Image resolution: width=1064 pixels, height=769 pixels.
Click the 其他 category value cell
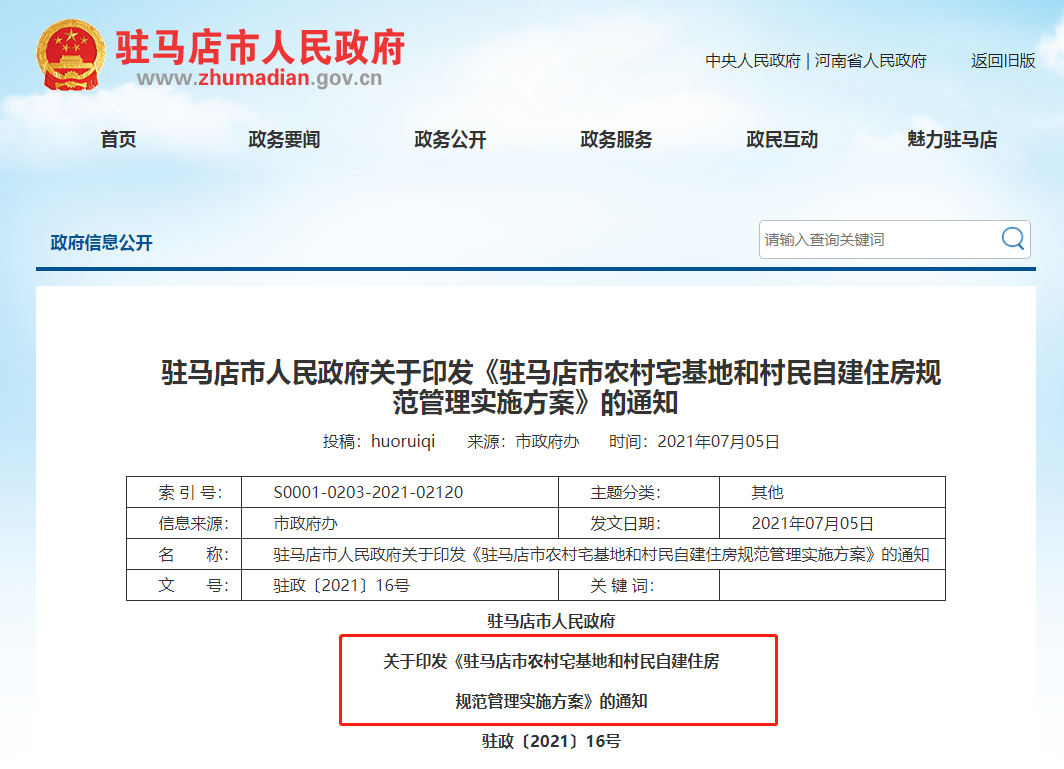click(x=832, y=492)
